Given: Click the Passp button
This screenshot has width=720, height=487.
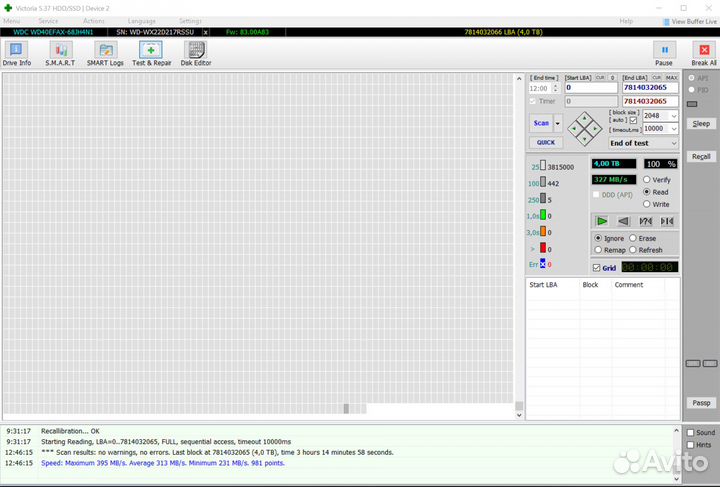Looking at the screenshot, I should pyautogui.click(x=701, y=403).
